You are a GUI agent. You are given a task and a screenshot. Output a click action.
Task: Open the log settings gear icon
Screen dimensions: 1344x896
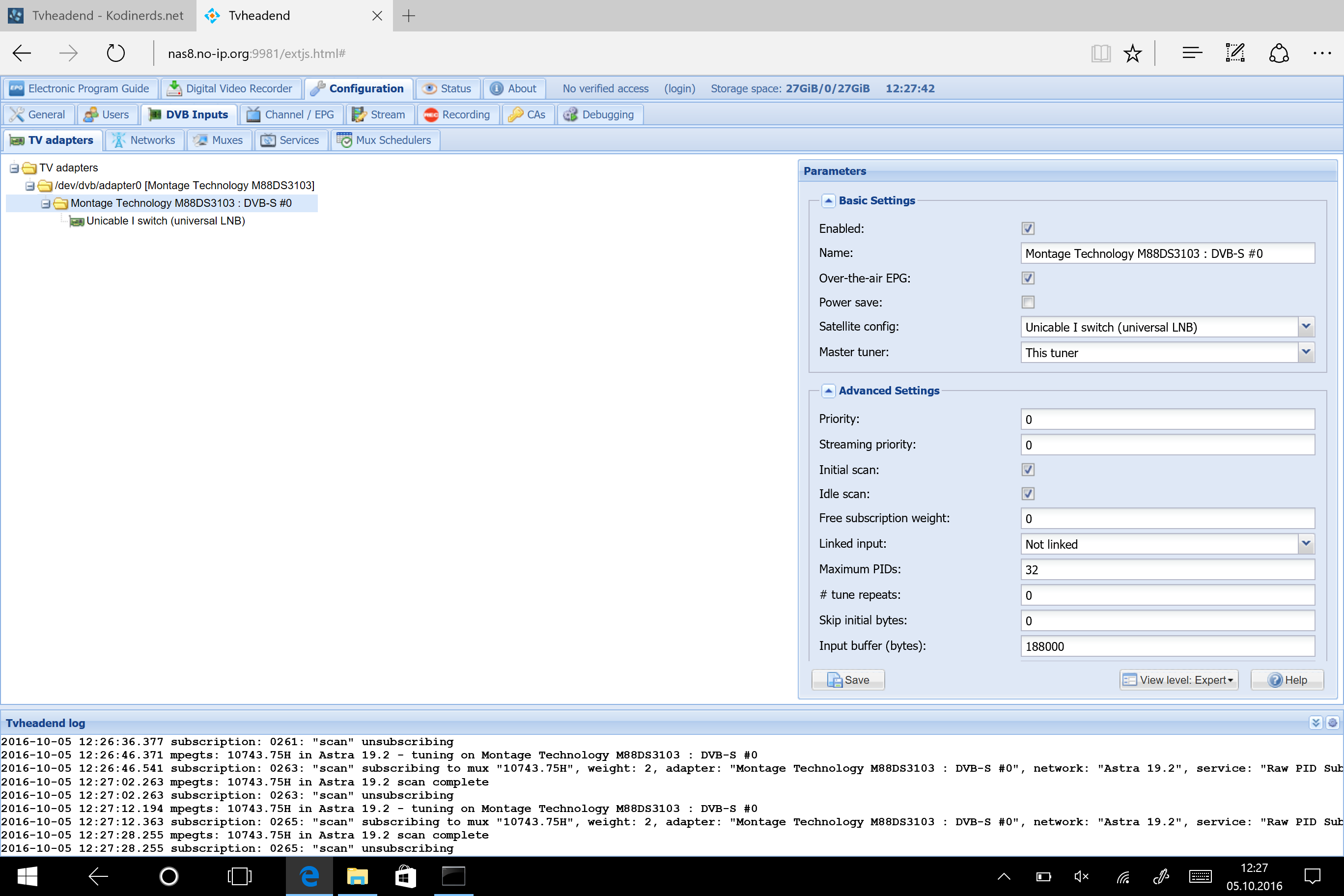[1332, 723]
